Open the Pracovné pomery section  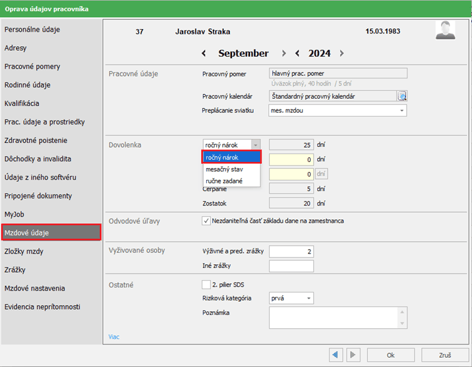[32, 66]
